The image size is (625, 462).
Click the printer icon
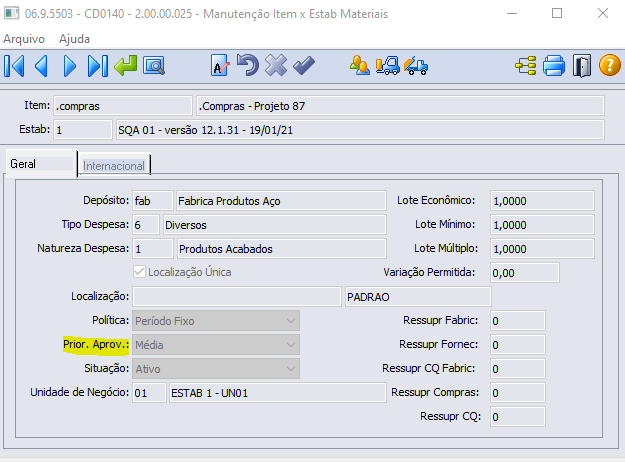pyautogui.click(x=554, y=66)
